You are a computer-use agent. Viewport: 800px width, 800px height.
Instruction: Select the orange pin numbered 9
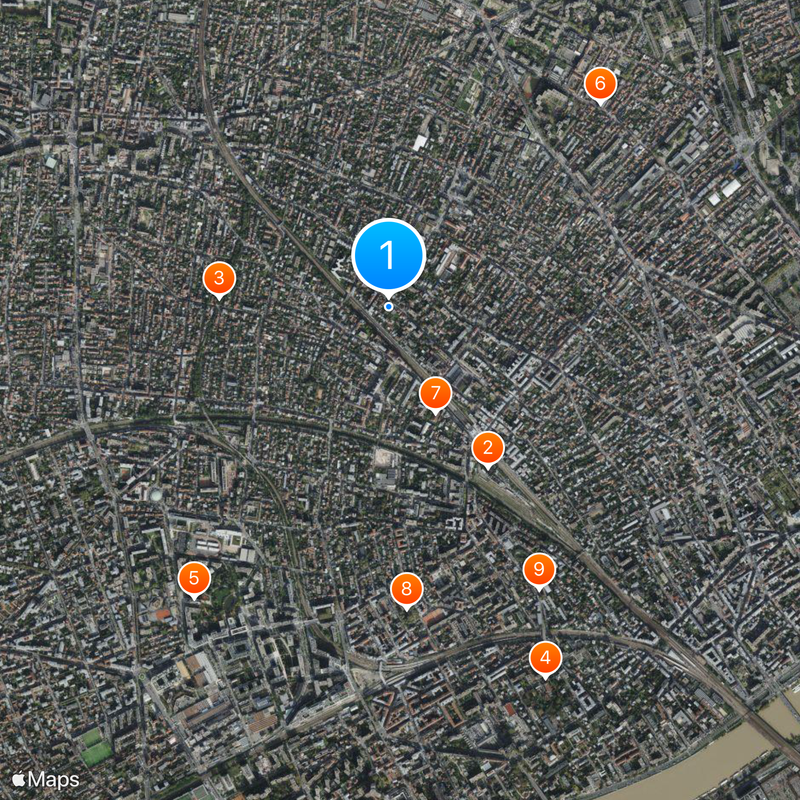539,569
